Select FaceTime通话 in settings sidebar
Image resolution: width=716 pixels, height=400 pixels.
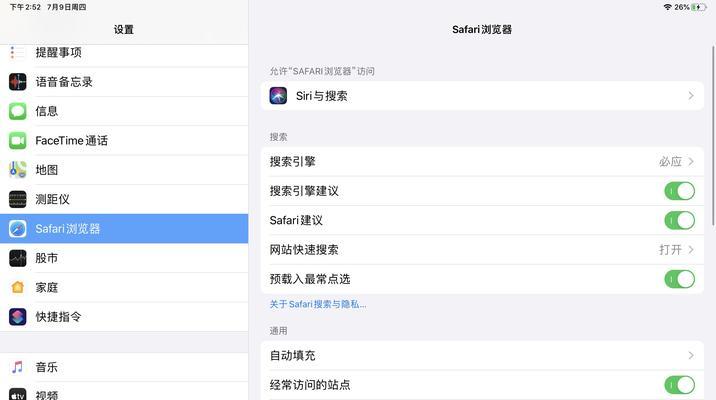(124, 141)
